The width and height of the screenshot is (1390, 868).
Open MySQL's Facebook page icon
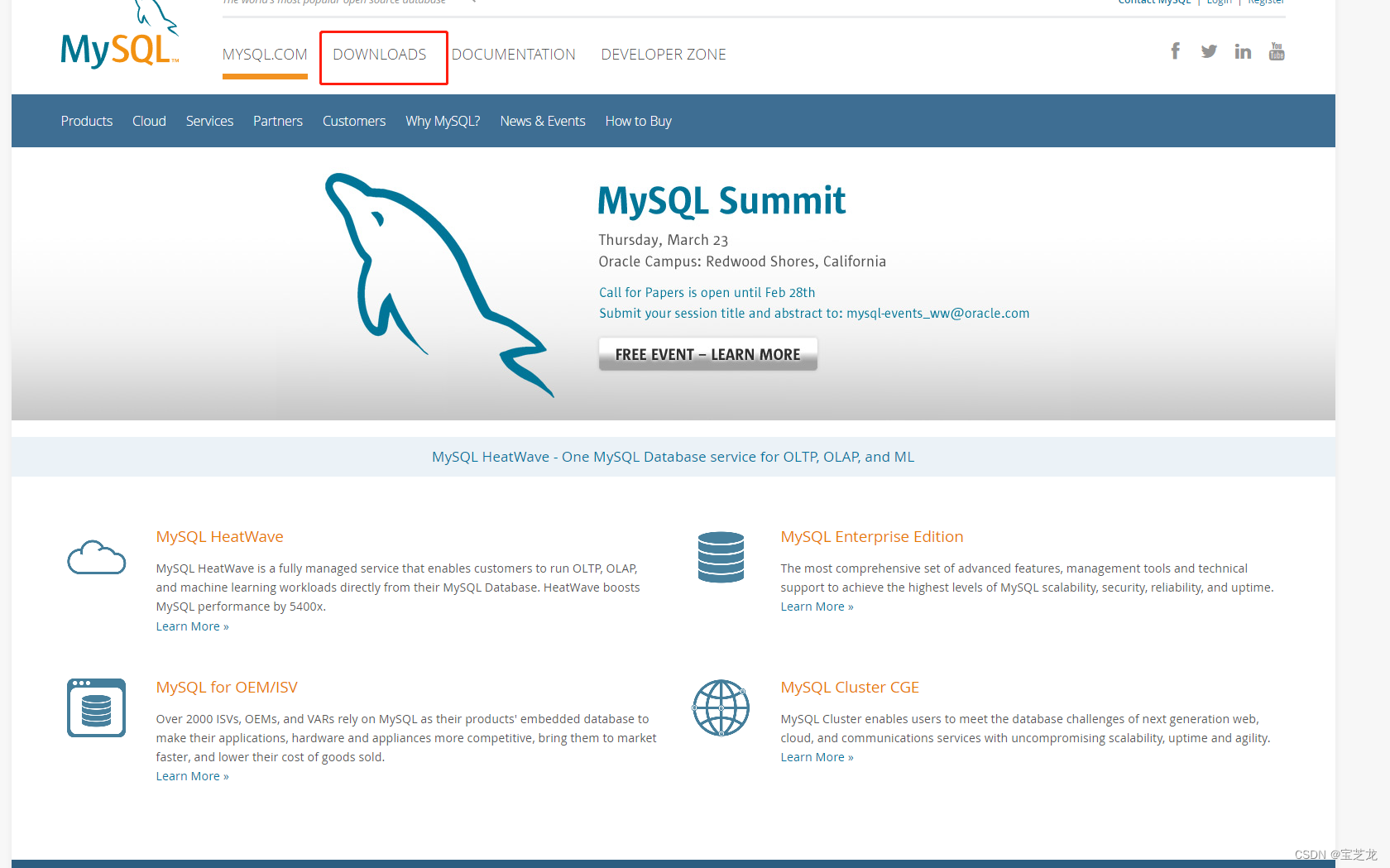[1175, 50]
